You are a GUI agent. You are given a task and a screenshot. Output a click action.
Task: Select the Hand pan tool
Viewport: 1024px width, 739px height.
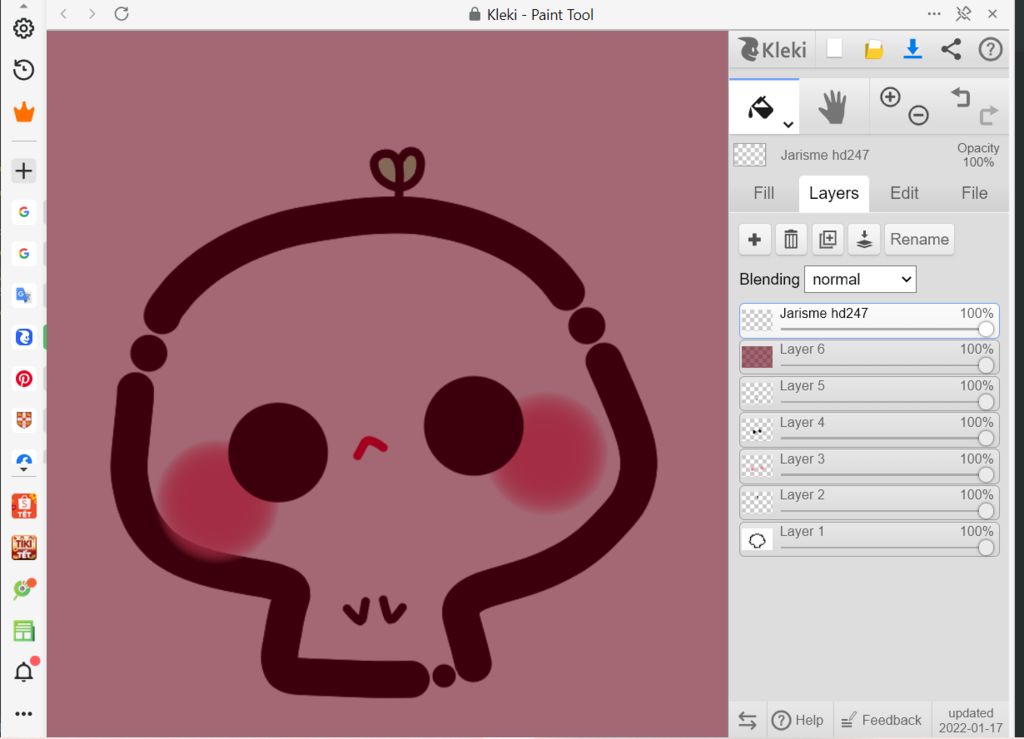coord(833,107)
